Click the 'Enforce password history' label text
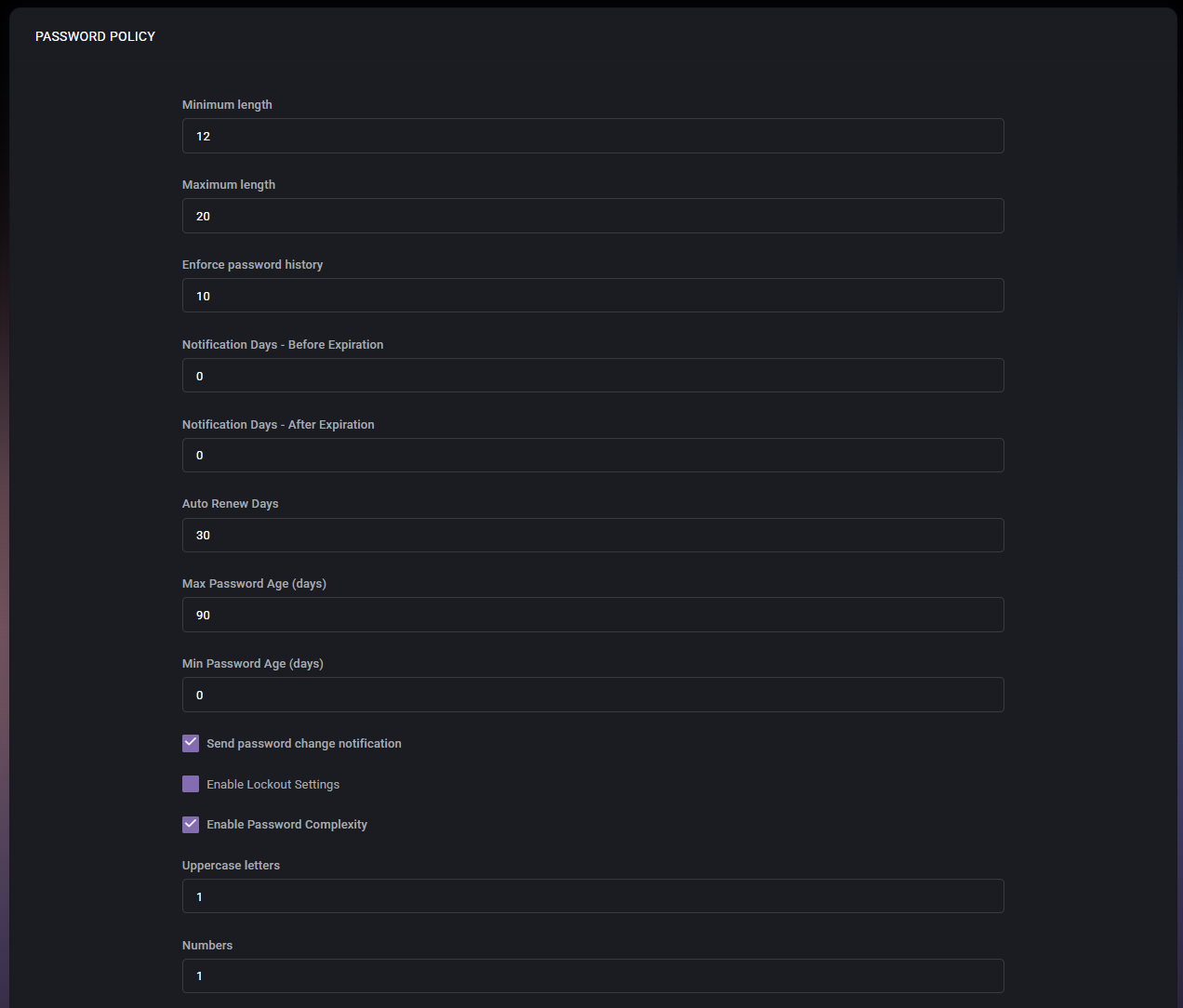This screenshot has height=1008, width=1183. tap(252, 265)
